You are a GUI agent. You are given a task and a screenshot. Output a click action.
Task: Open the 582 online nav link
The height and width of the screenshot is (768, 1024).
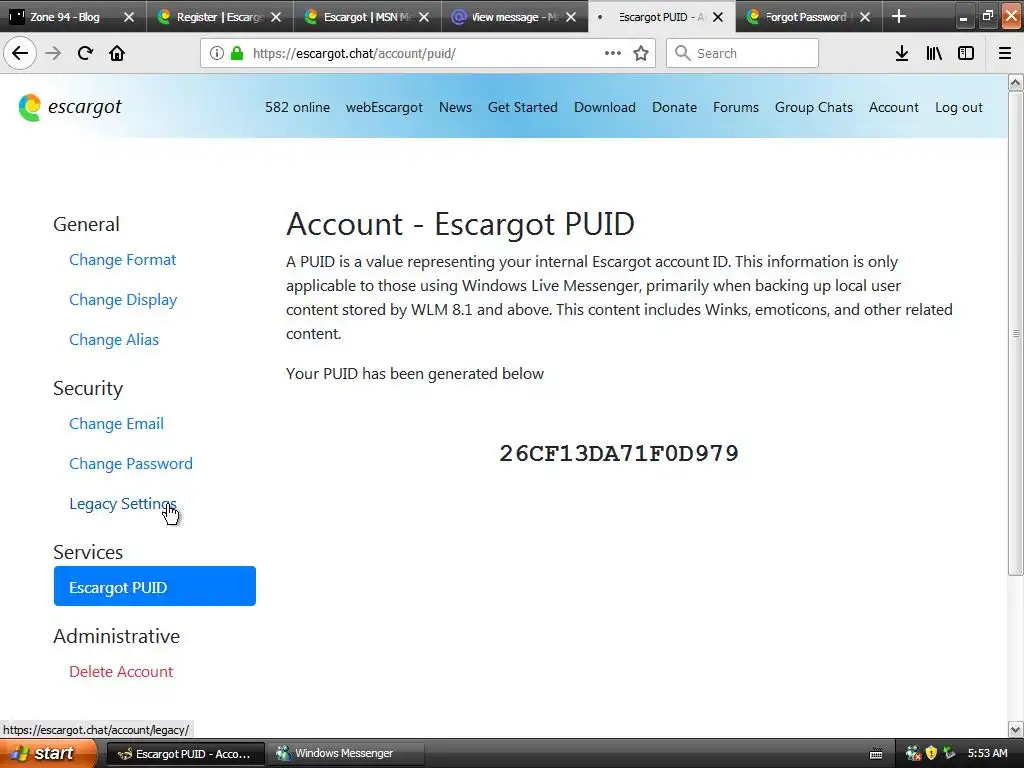point(297,107)
